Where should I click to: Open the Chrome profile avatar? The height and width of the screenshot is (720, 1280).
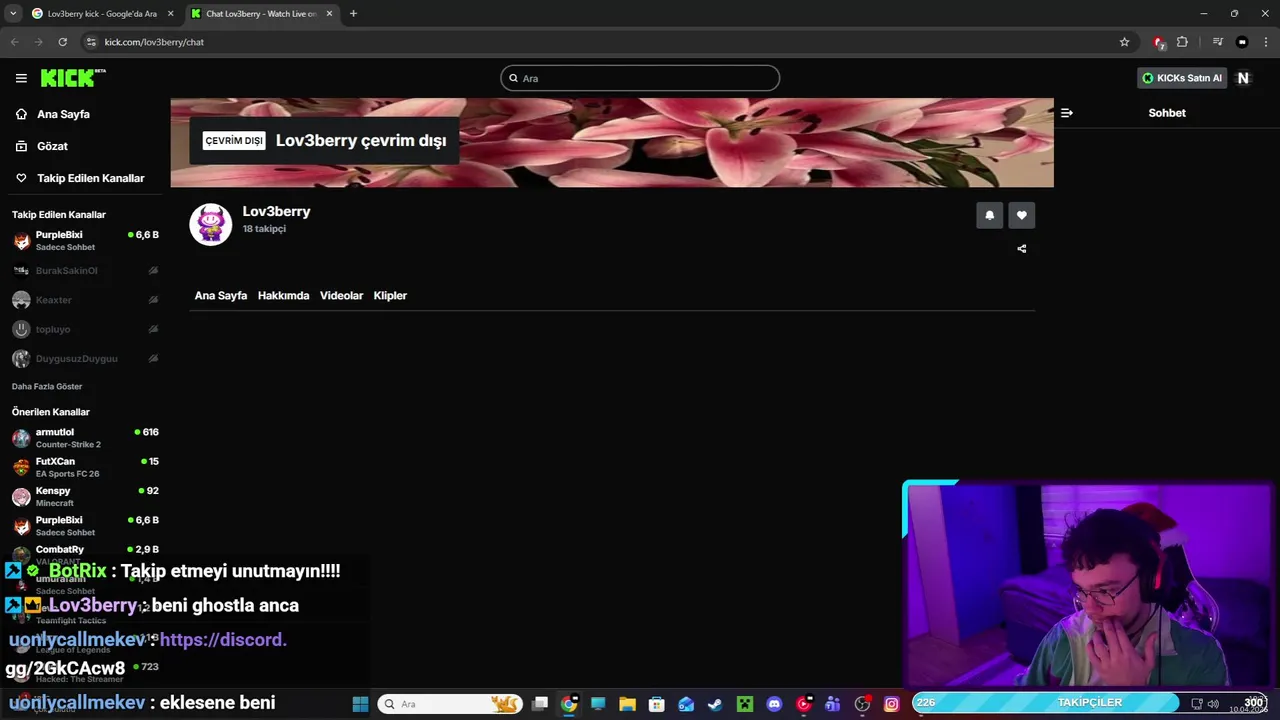click(x=1242, y=42)
